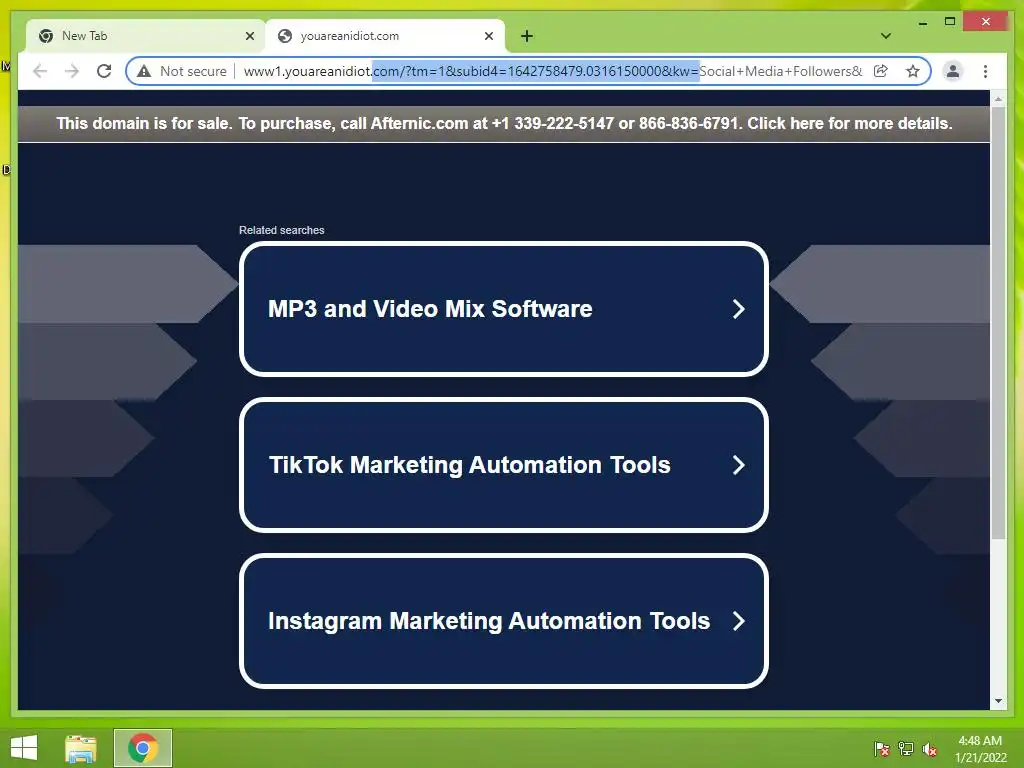This screenshot has width=1024, height=768.
Task: Close the New Tab tab
Action: pyautogui.click(x=249, y=36)
